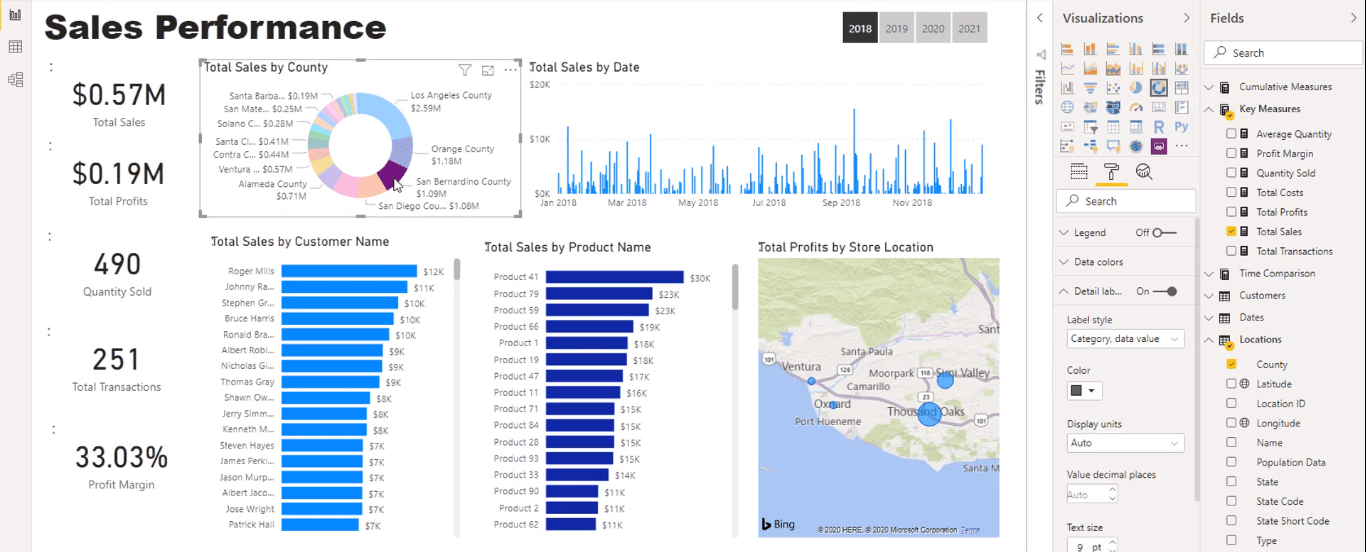
Task: Open the Data view table icon
Action: (15, 47)
